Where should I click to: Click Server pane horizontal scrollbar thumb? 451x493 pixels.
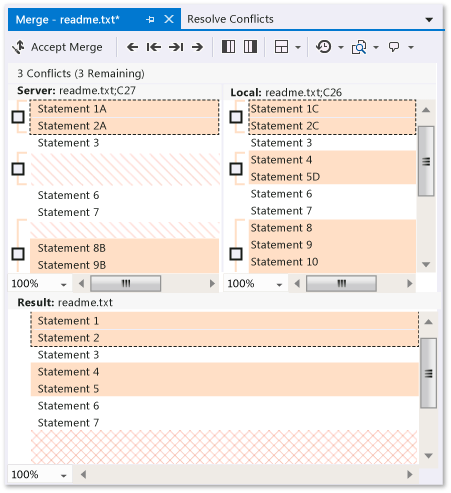(126, 284)
